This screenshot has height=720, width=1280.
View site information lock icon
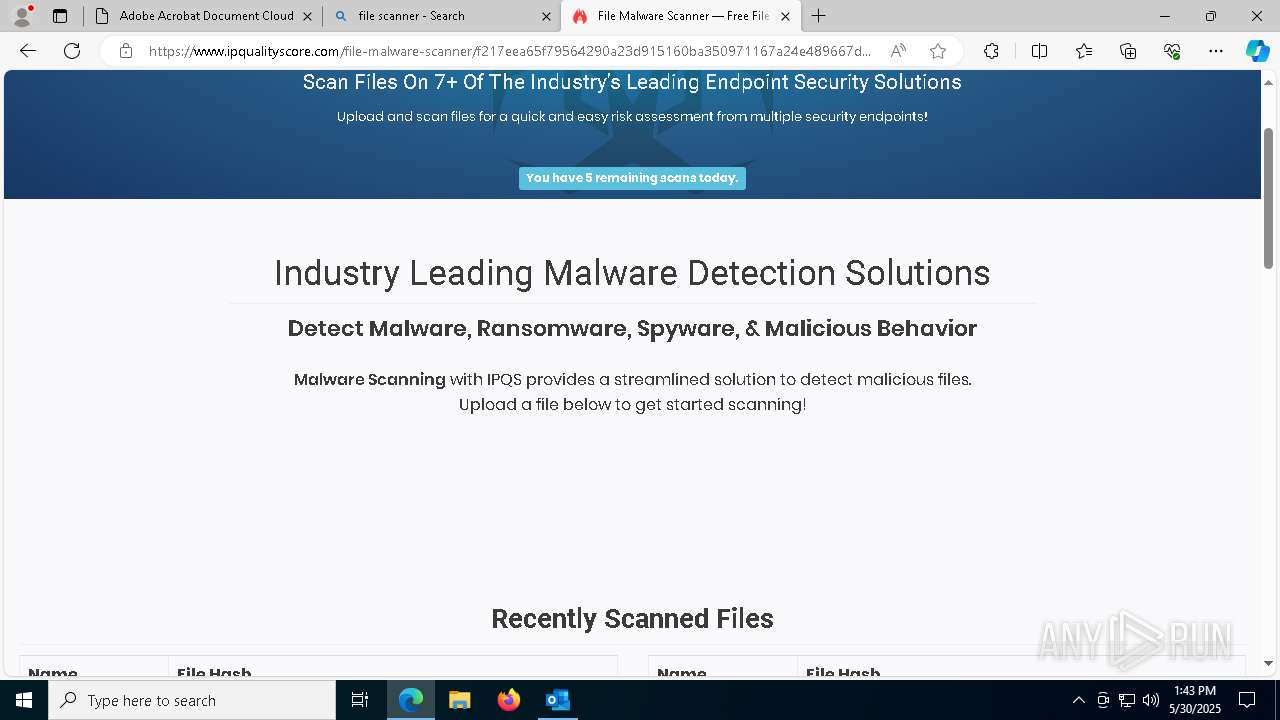point(126,51)
